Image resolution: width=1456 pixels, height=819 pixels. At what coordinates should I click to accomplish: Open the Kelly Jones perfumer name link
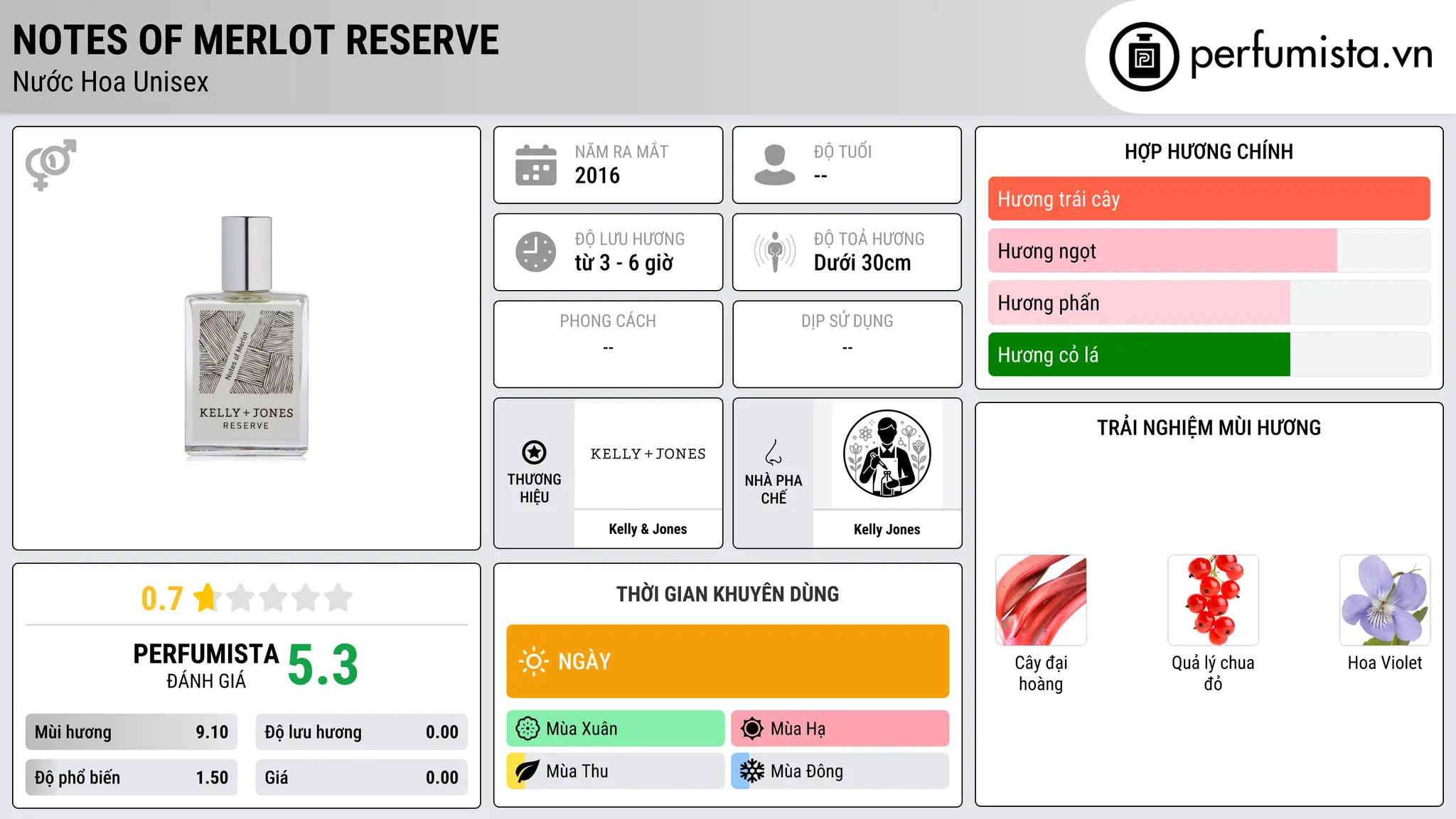(x=887, y=529)
